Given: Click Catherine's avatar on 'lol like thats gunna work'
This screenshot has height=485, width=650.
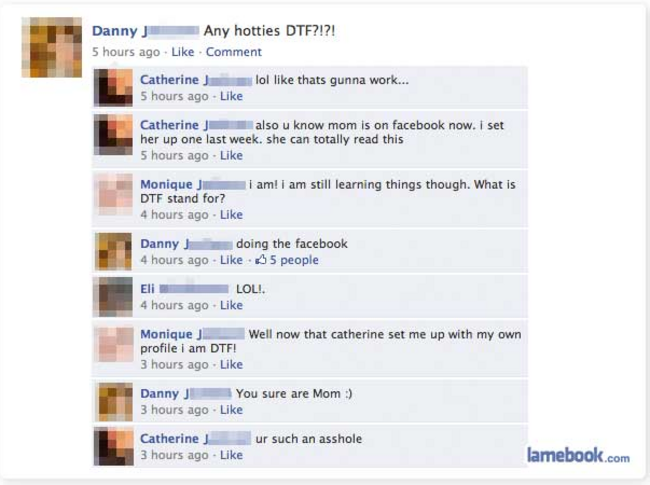Looking at the screenshot, I should (x=114, y=88).
